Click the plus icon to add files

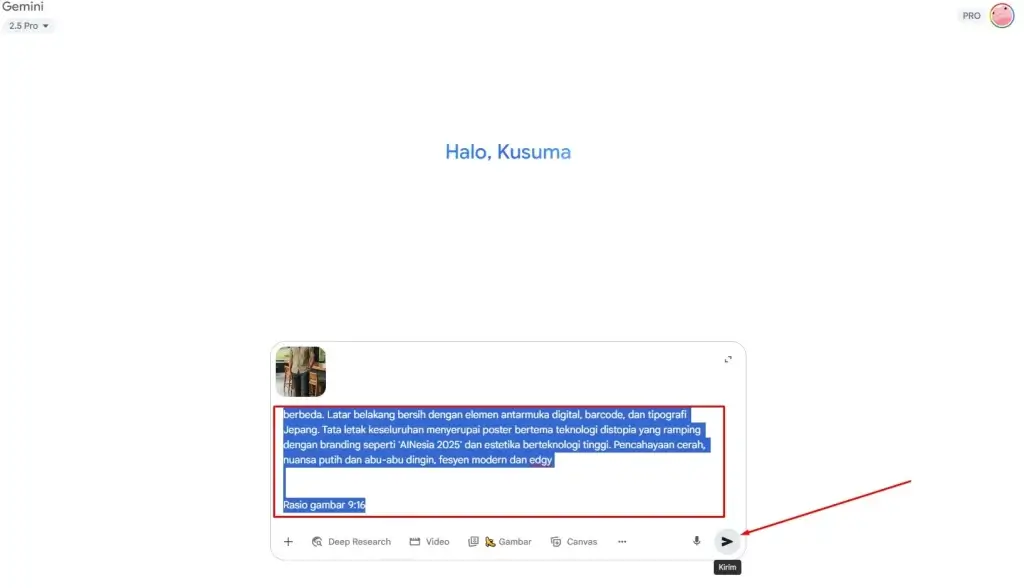pyautogui.click(x=288, y=542)
